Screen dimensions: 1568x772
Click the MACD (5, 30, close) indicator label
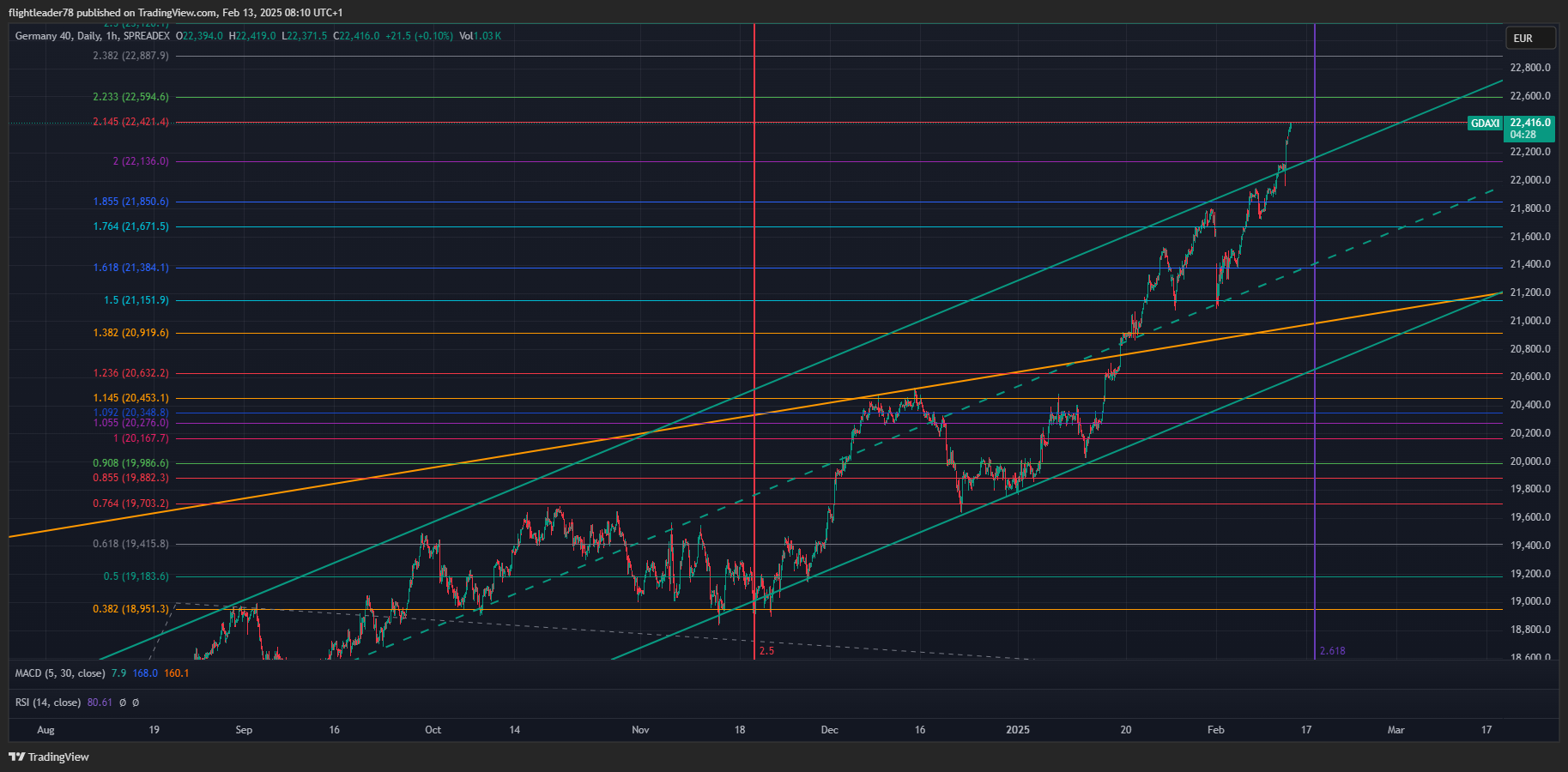tap(60, 673)
